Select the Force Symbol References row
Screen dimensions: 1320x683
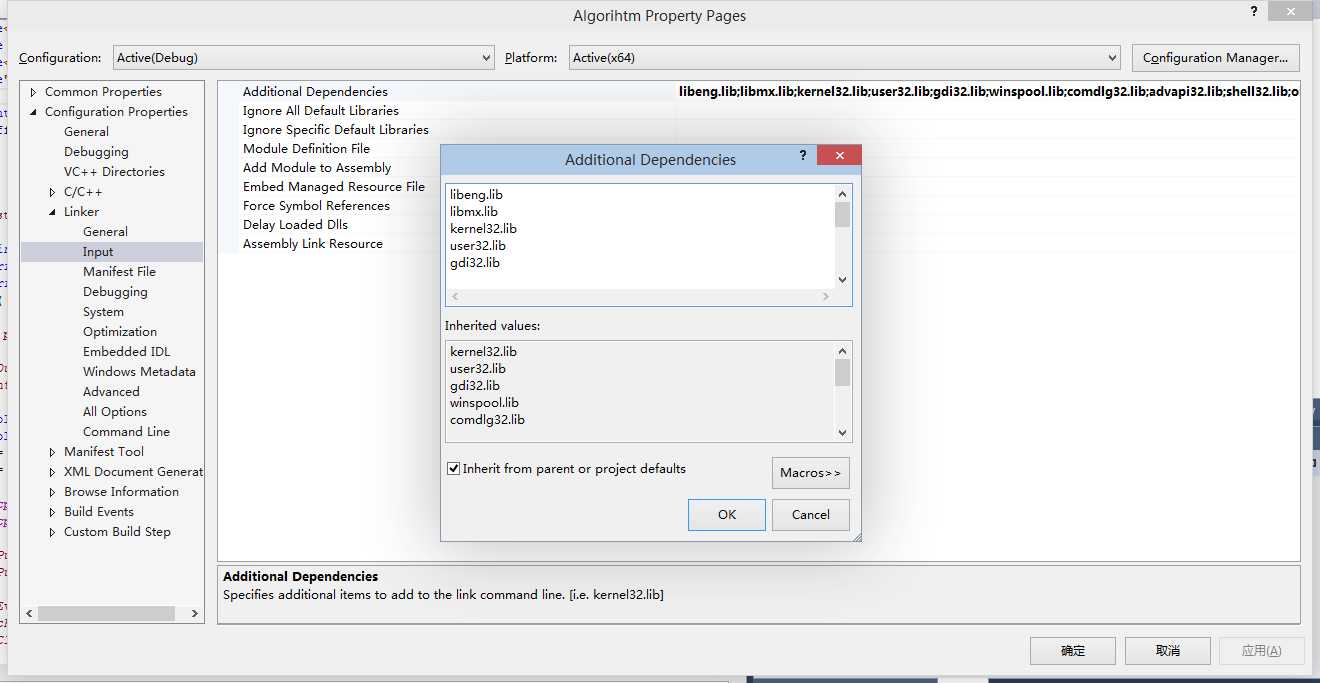tap(316, 206)
